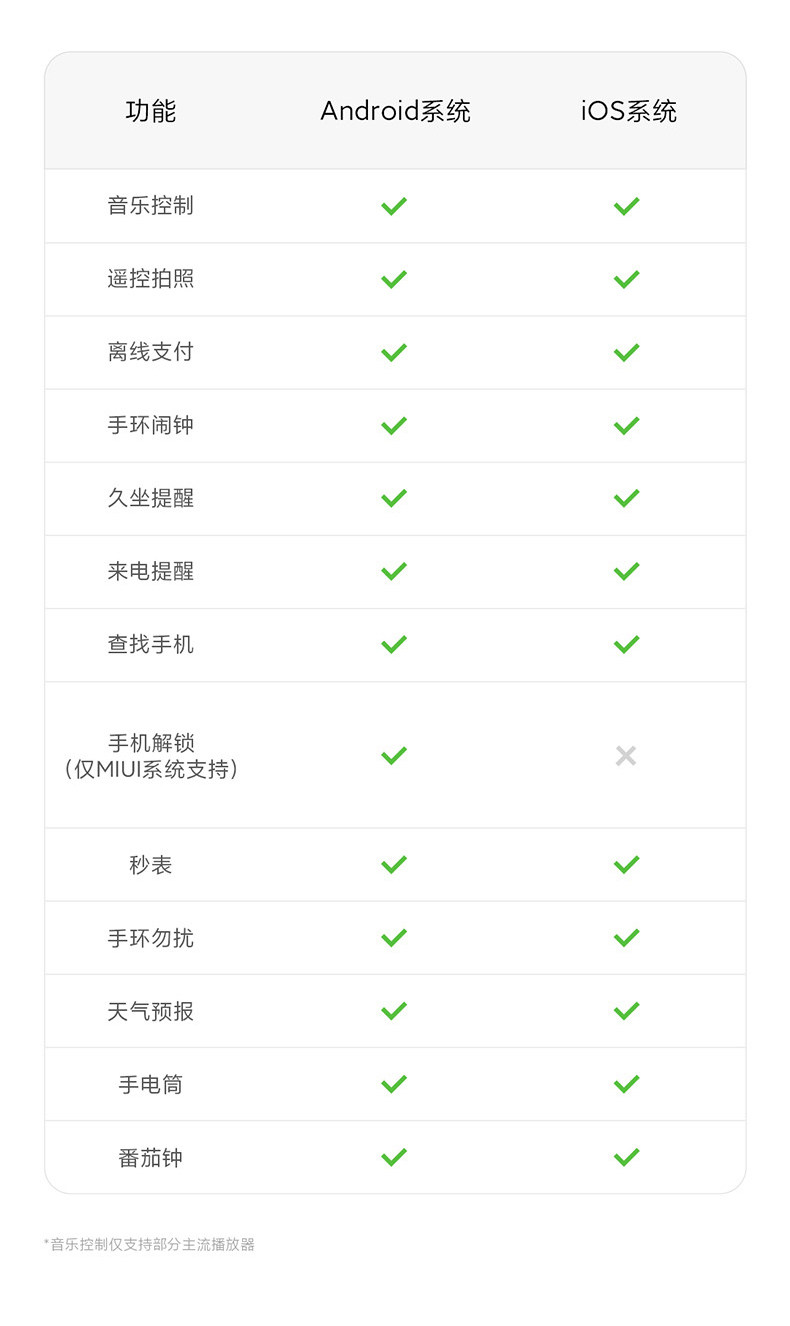Click the iOS checkmark for 遥控拍照
Image resolution: width=790 pixels, height=1326 pixels.
coord(626,279)
